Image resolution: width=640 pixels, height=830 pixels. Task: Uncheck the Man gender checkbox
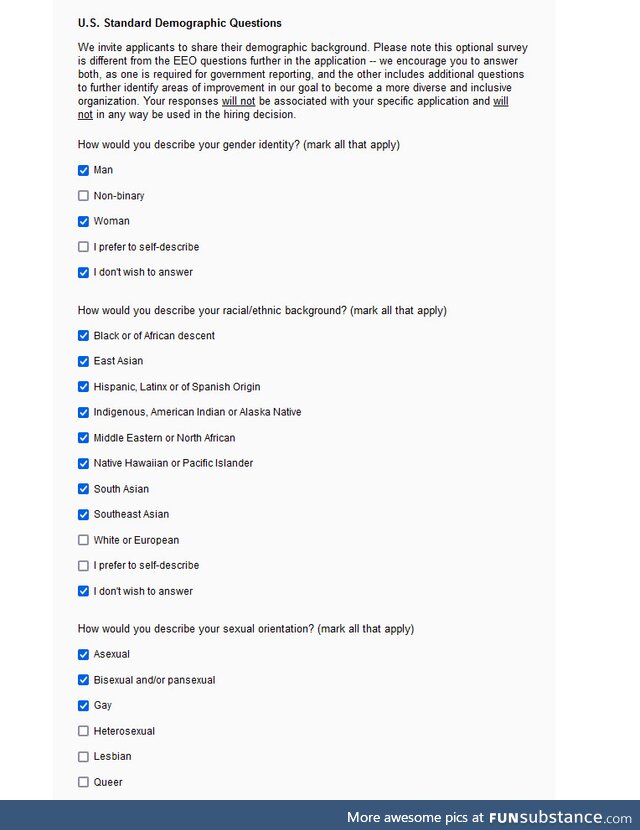(83, 170)
